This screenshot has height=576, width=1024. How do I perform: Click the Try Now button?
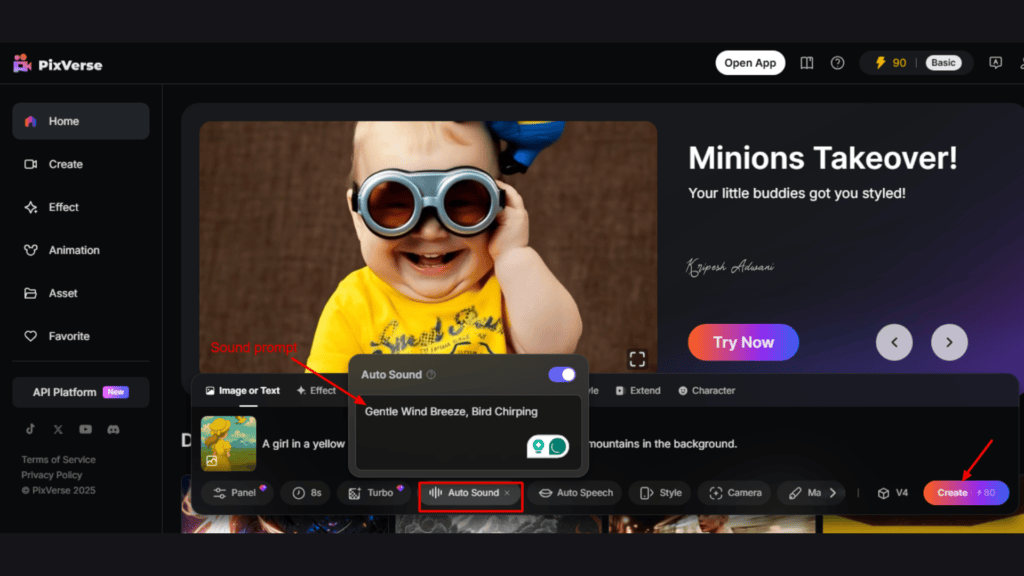pos(743,342)
